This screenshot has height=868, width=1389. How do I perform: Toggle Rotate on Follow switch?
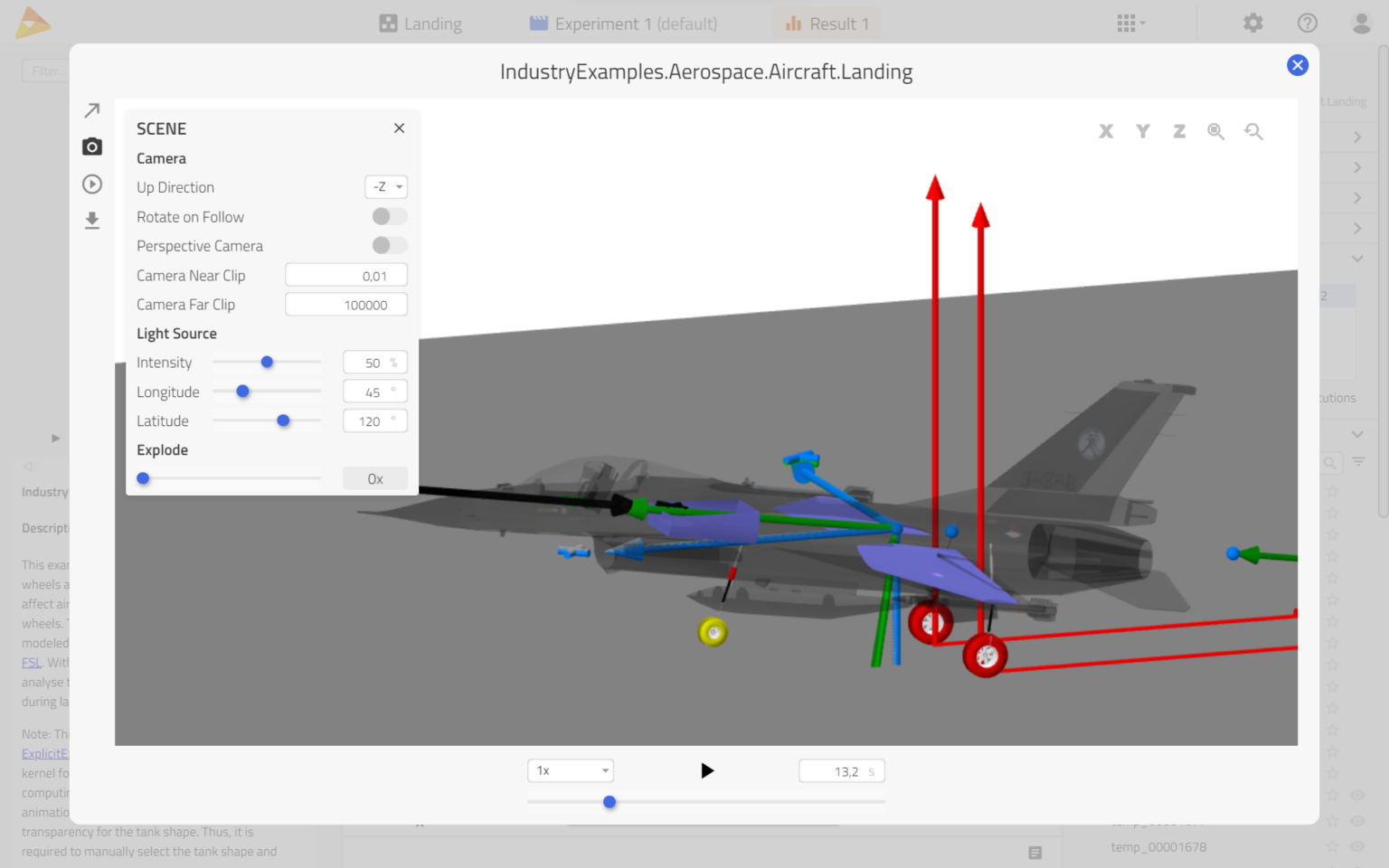point(390,216)
